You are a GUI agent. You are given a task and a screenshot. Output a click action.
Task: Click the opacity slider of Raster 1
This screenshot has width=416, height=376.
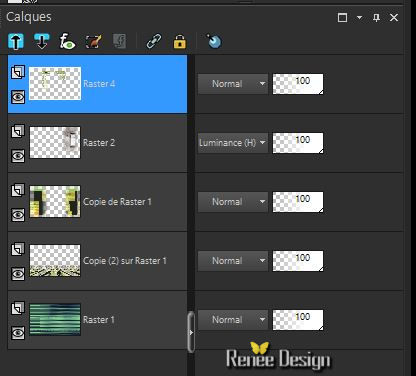pyautogui.click(x=298, y=320)
